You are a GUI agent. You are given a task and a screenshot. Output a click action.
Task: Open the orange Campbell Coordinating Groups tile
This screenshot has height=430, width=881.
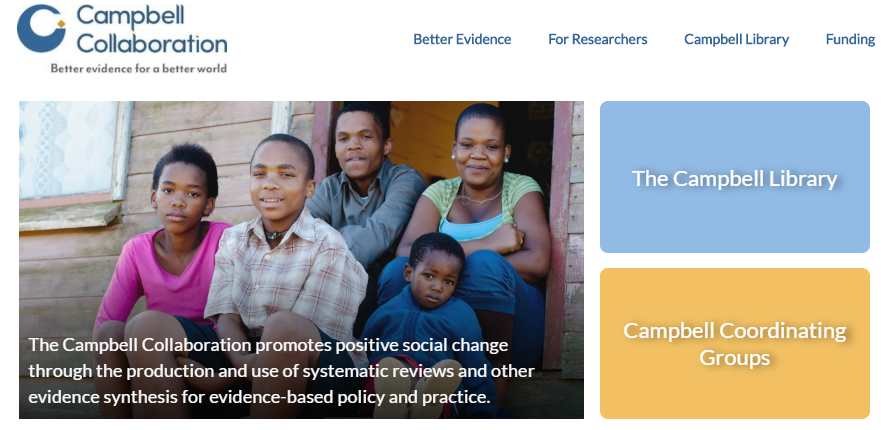pos(734,343)
